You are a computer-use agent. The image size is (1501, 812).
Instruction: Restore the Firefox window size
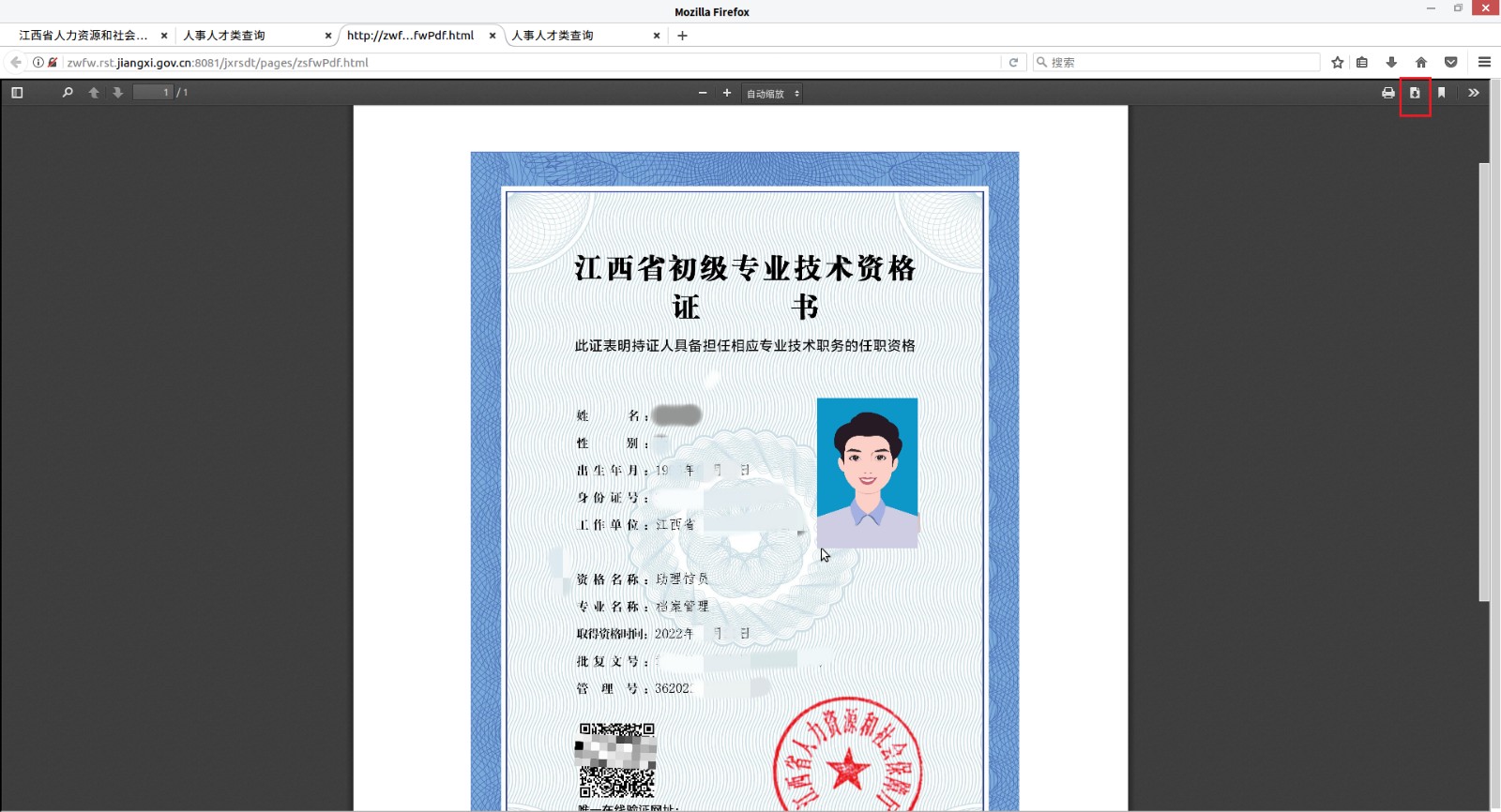(x=1458, y=8)
